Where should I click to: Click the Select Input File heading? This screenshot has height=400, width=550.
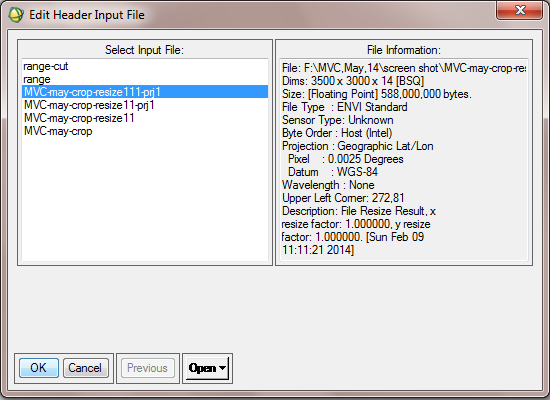tap(144, 50)
